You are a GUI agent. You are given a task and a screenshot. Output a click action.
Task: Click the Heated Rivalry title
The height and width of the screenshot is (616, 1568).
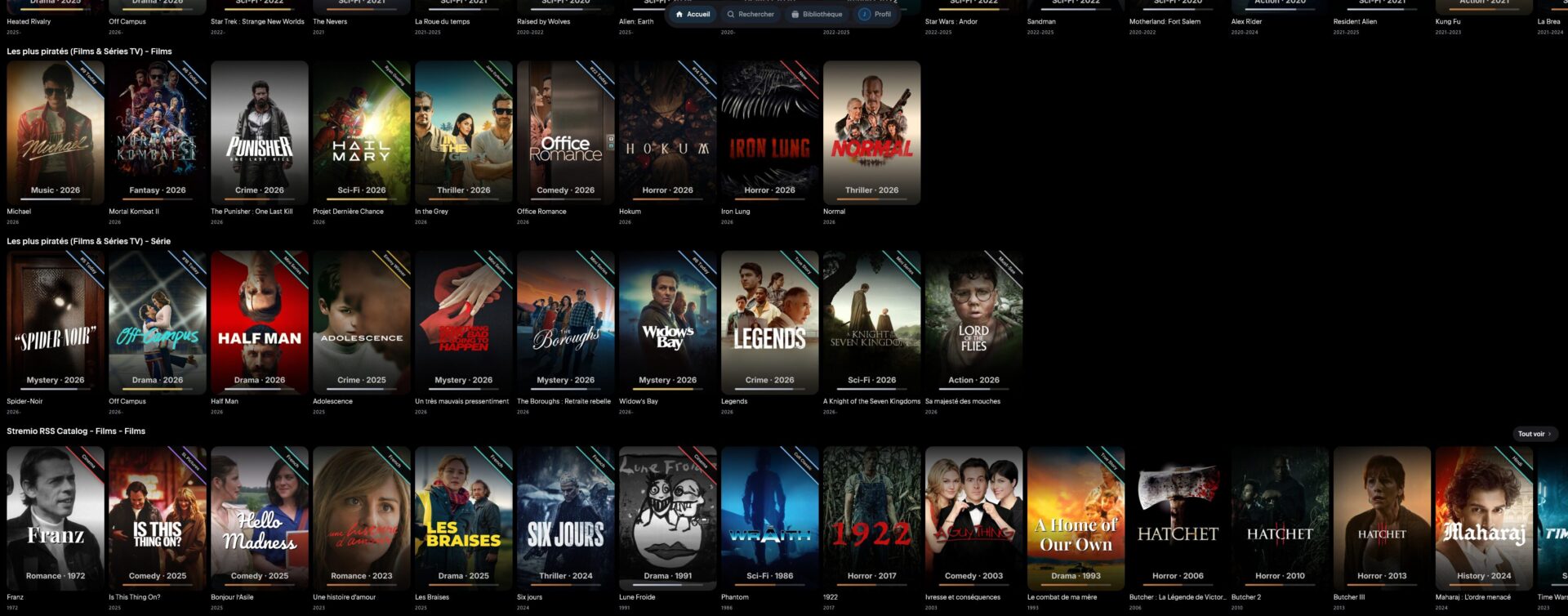click(x=29, y=22)
